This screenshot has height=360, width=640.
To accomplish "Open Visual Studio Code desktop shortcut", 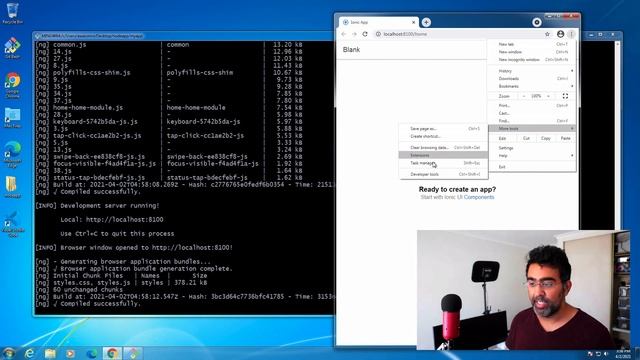I will click(12, 224).
